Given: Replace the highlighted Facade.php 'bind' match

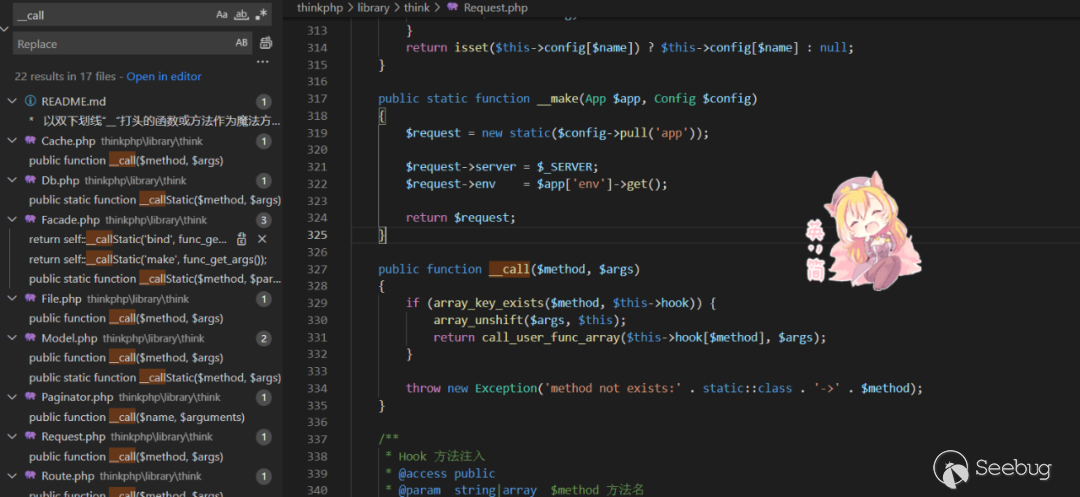Looking at the screenshot, I should coord(241,239).
